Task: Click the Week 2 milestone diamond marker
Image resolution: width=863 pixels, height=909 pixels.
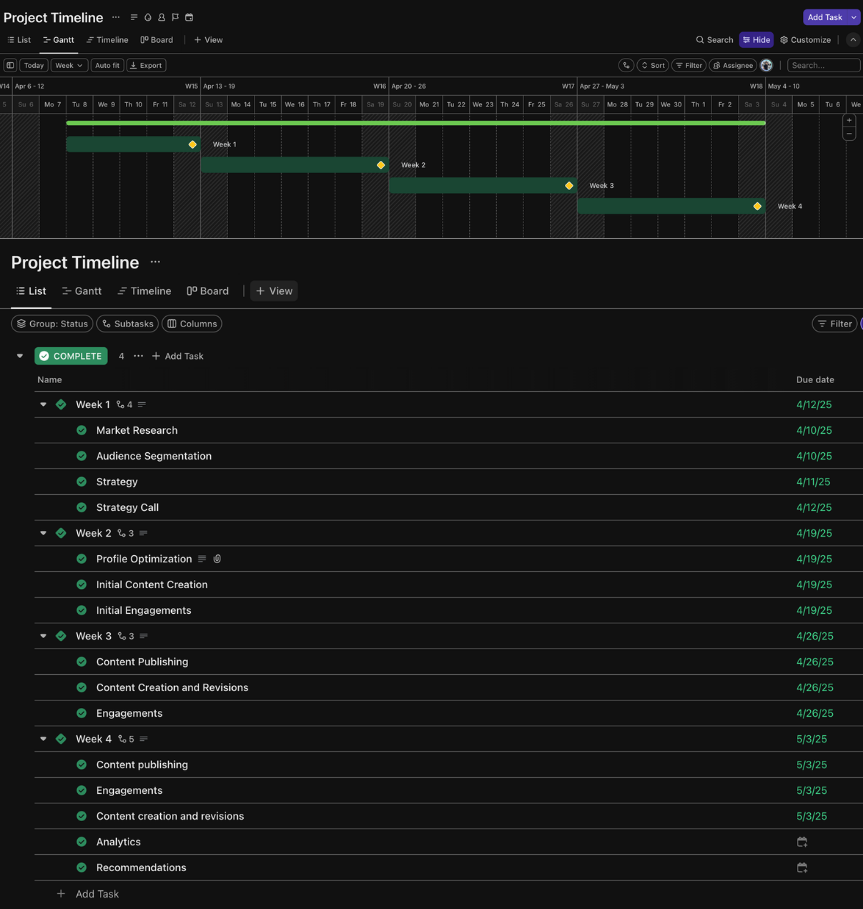Action: tap(381, 165)
